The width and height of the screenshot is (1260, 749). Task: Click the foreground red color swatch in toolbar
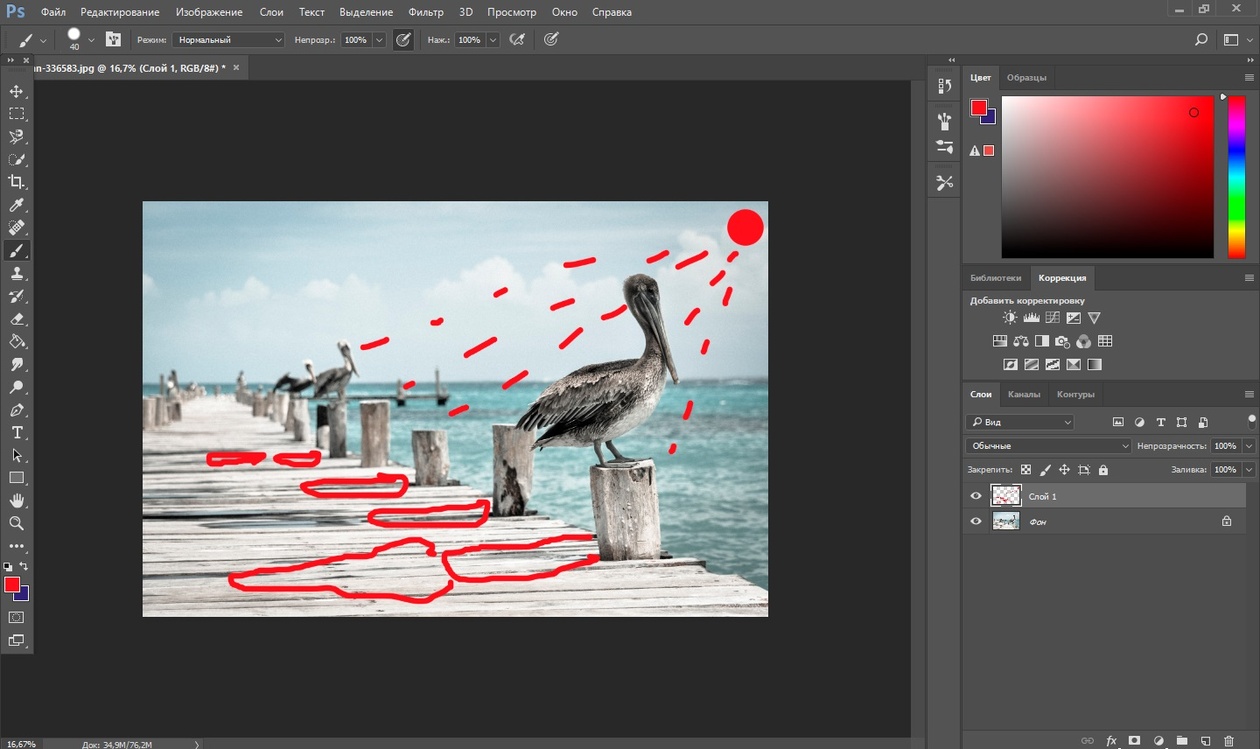point(11,584)
